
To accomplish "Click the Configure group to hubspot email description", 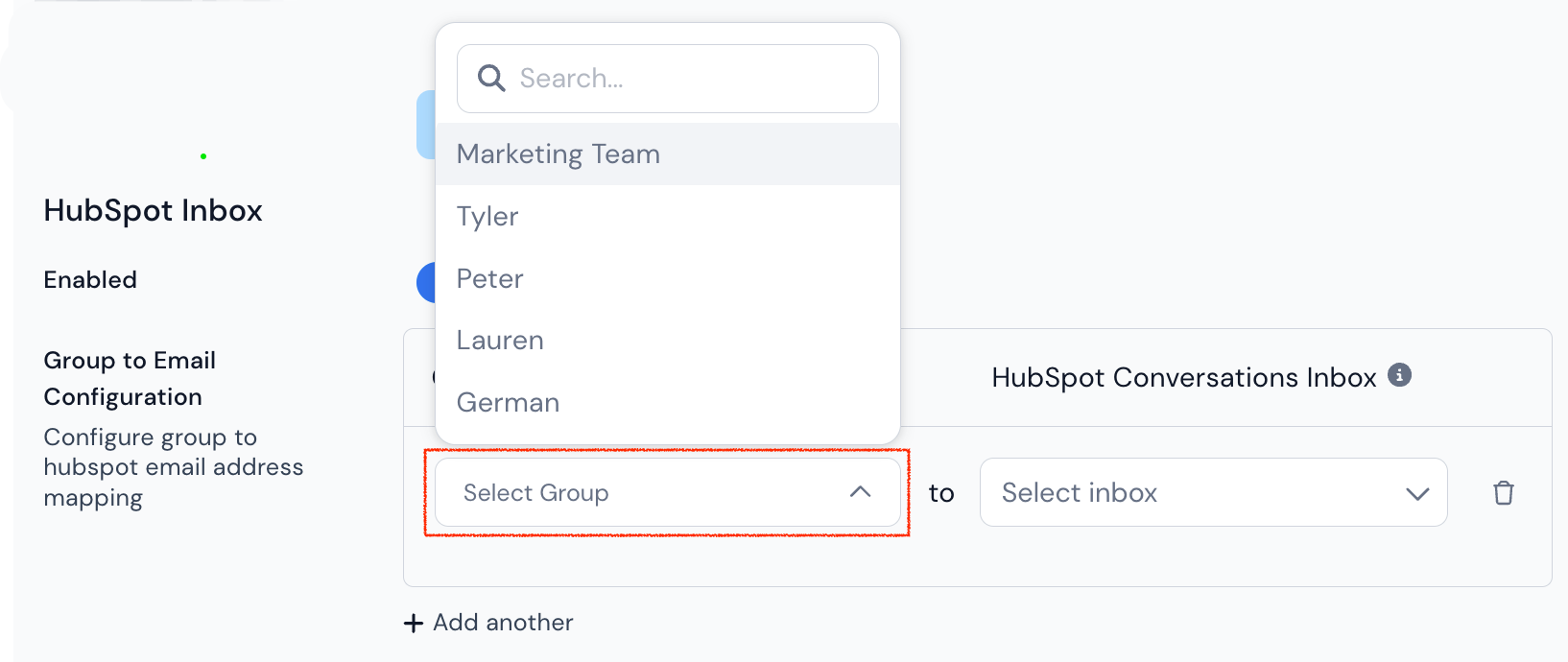I will [174, 467].
